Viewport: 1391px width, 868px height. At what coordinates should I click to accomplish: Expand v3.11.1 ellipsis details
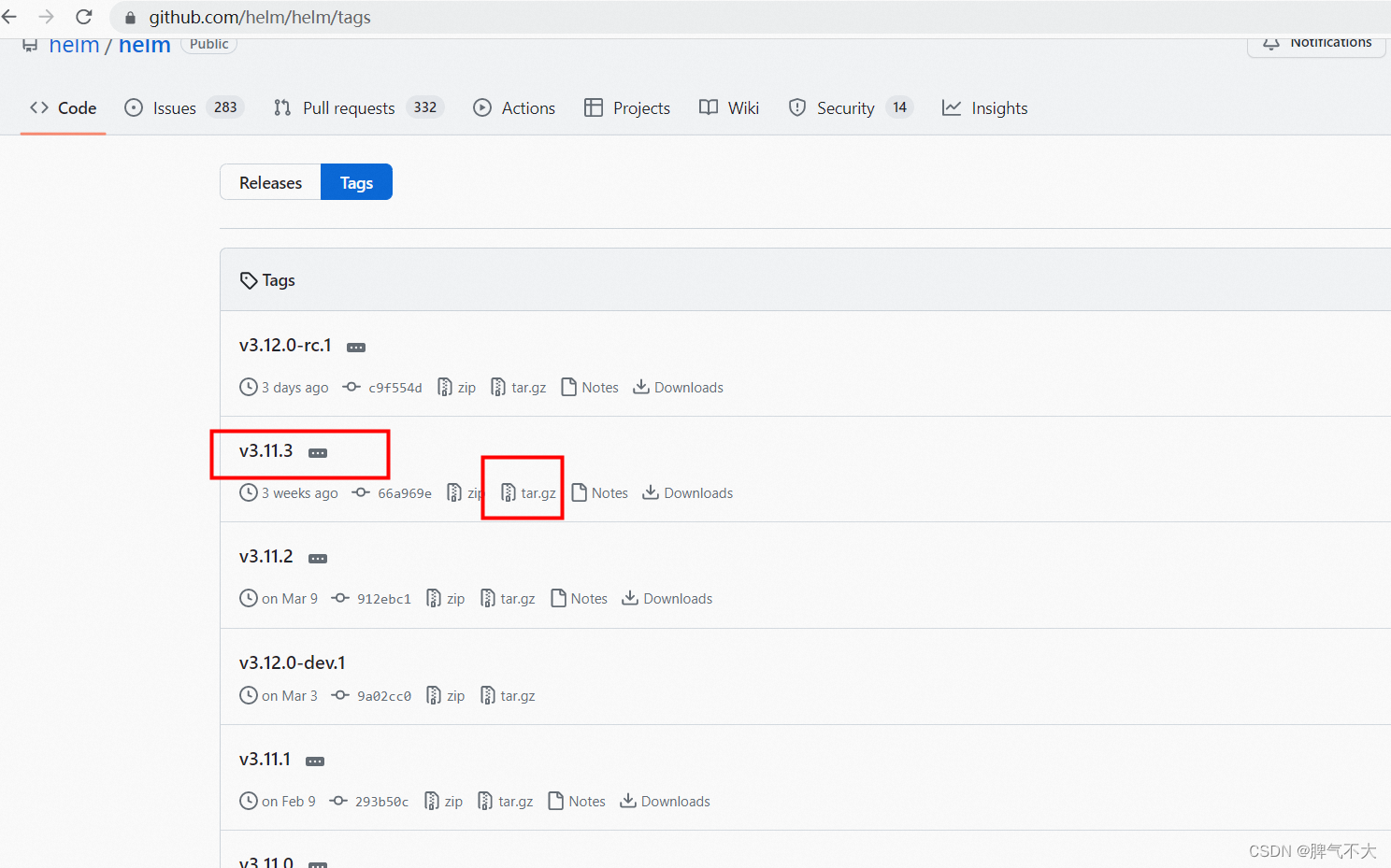pyautogui.click(x=315, y=761)
